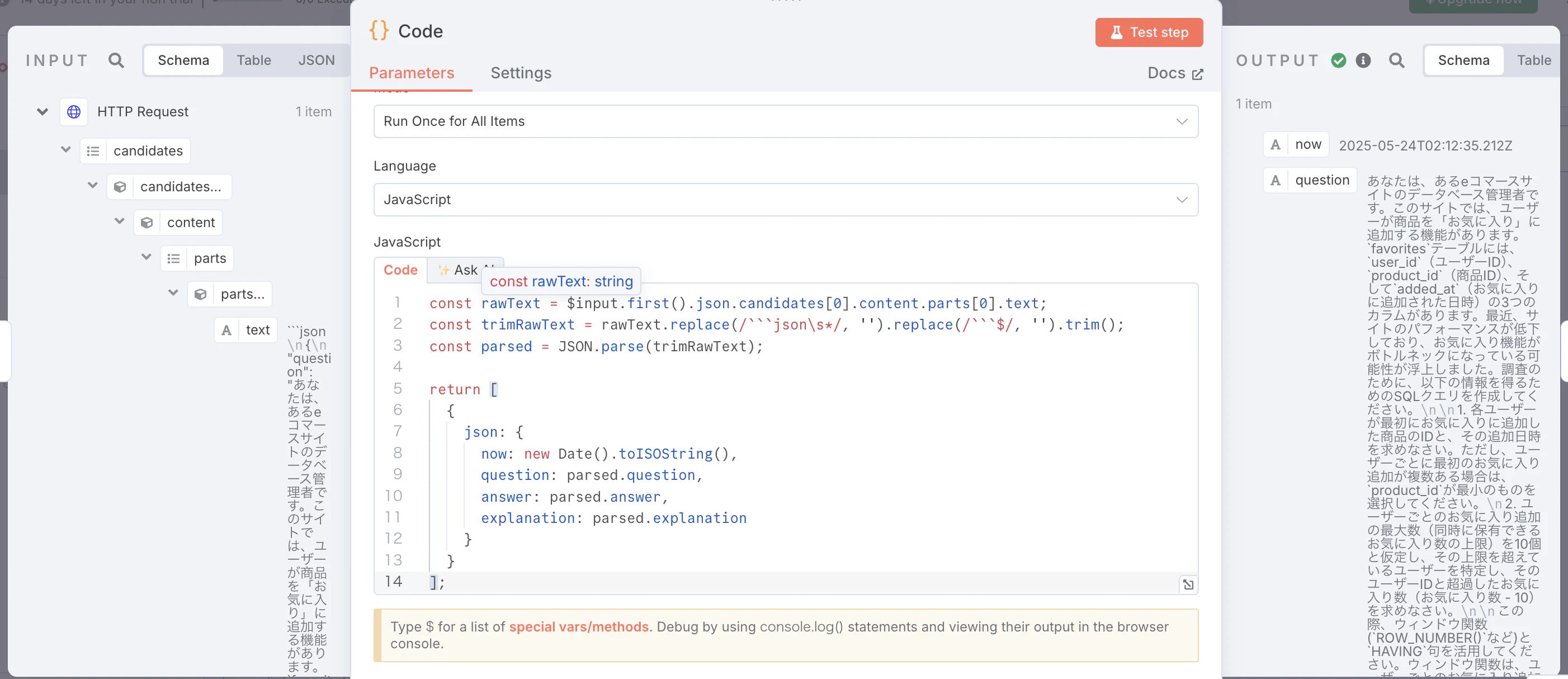The image size is (1568, 679).
Task: Collapse the content tree node
Action: click(119, 221)
